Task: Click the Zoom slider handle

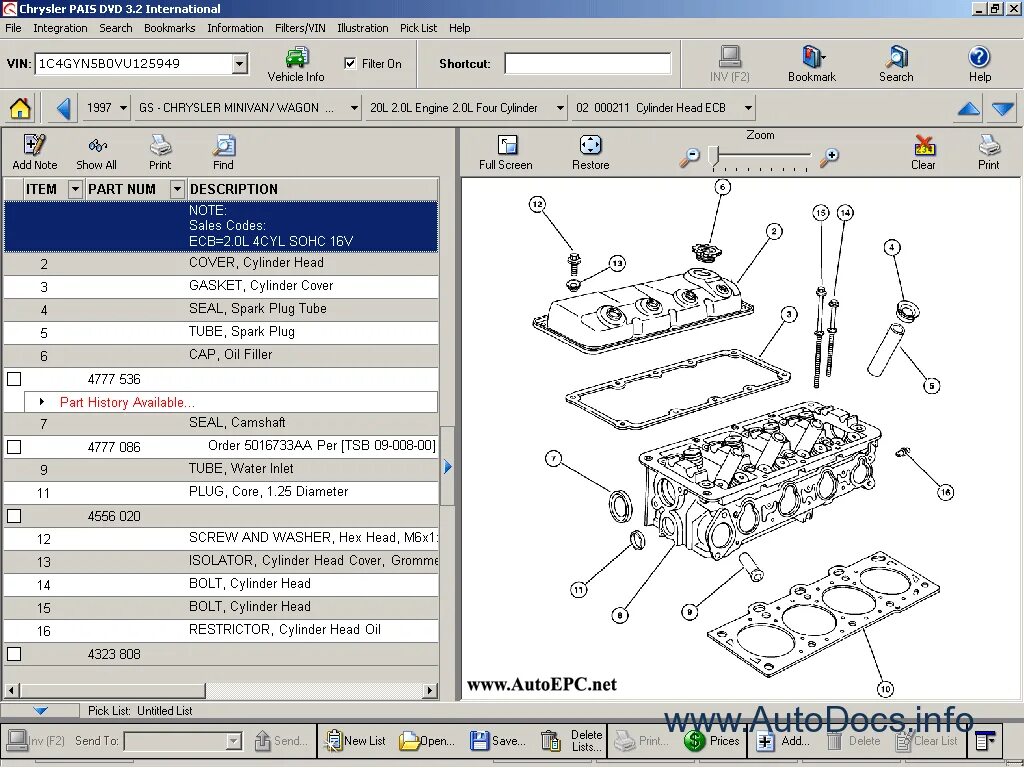Action: click(714, 156)
